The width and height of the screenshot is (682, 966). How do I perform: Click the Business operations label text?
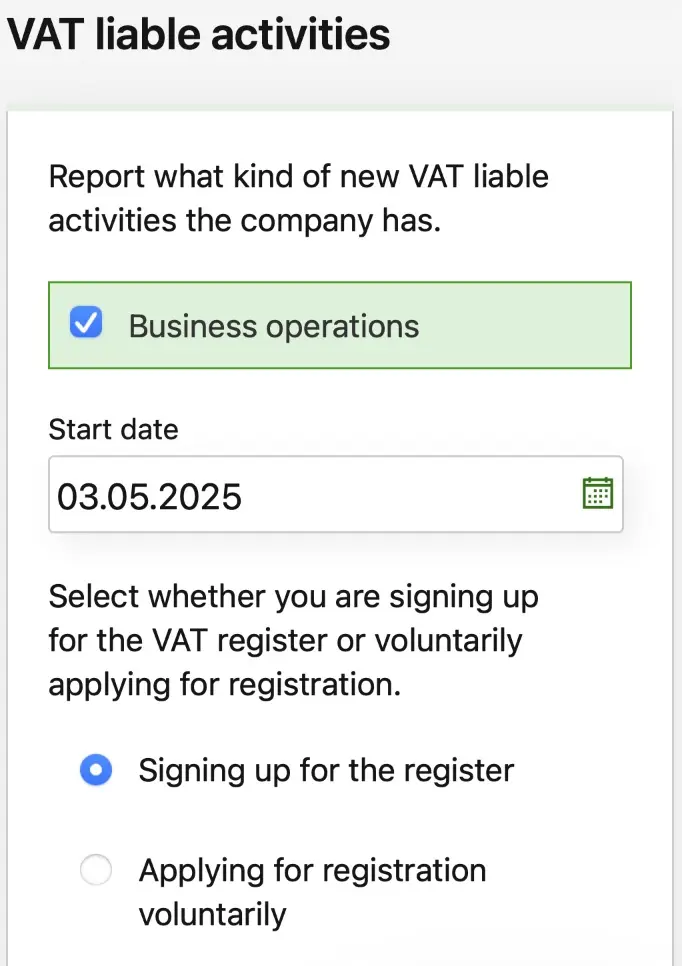tap(274, 326)
